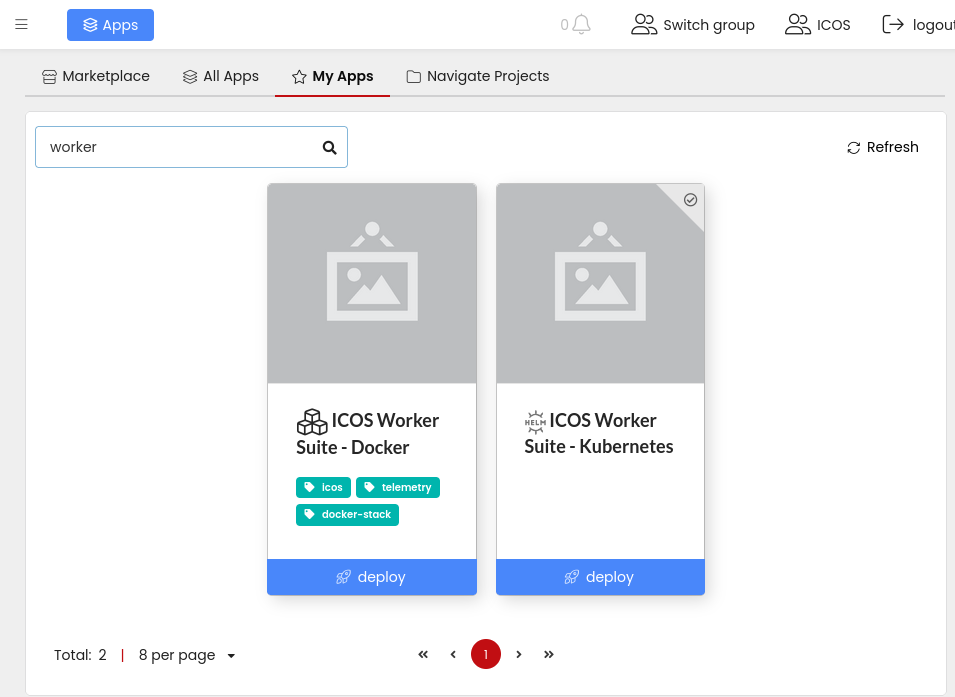Click the All Apps layers icon
Image resolution: width=955 pixels, height=697 pixels.
[190, 77]
